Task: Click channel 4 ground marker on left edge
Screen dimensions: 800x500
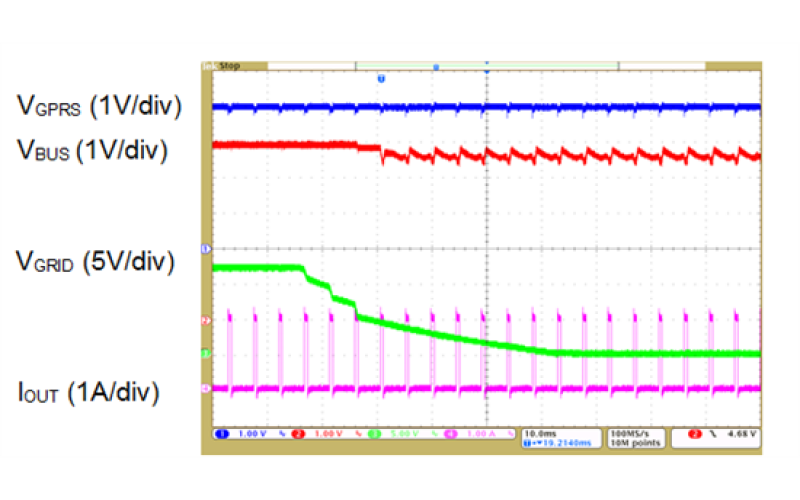Action: tap(206, 388)
